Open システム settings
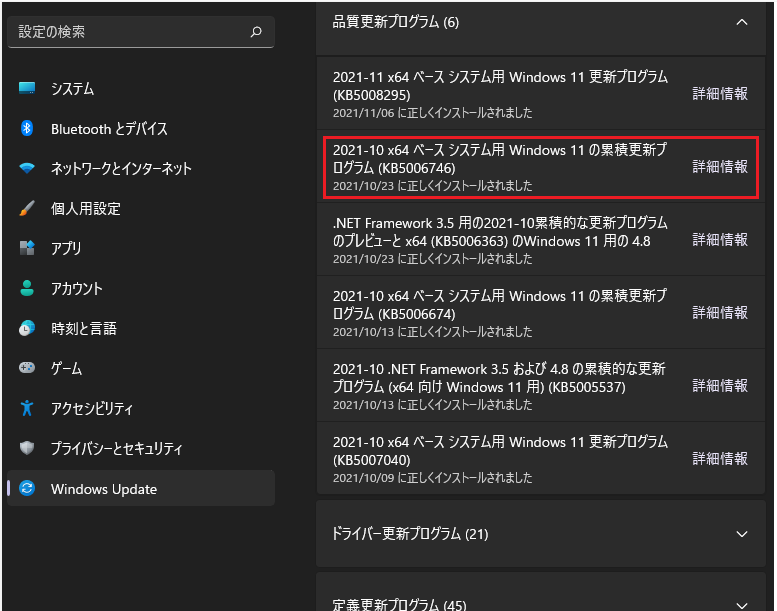777x611 pixels. [141, 89]
